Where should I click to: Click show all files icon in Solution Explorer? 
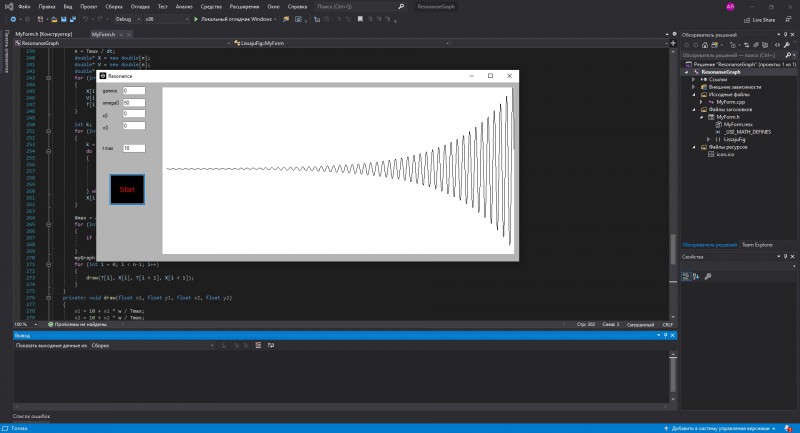765,45
